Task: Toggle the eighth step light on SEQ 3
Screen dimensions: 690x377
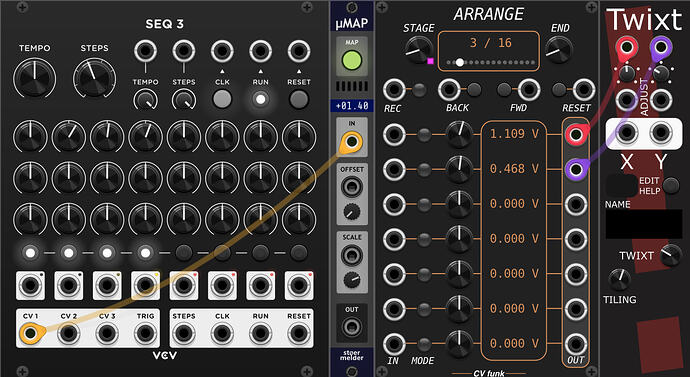Action: (299, 253)
